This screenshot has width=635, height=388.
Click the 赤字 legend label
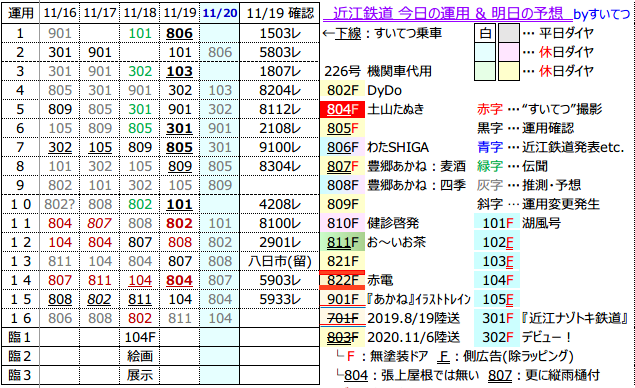click(490, 109)
